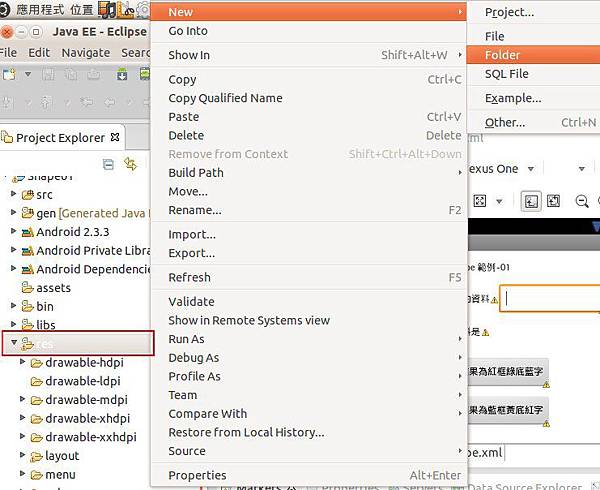The image size is (600, 490).
Task: Select drawable-ldpi folder
Action: click(x=75, y=381)
